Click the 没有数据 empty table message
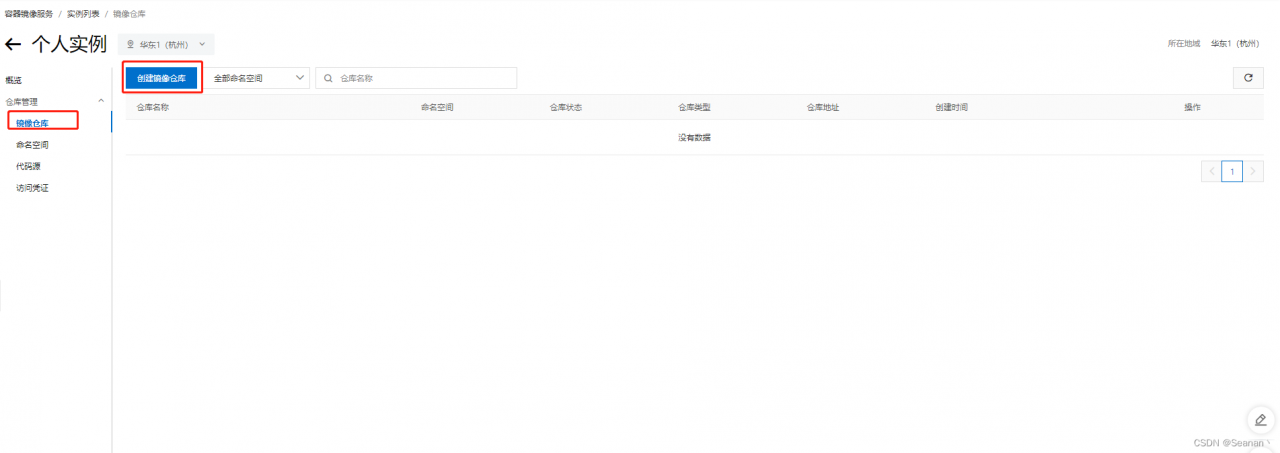This screenshot has width=1280, height=453. pyautogui.click(x=694, y=138)
